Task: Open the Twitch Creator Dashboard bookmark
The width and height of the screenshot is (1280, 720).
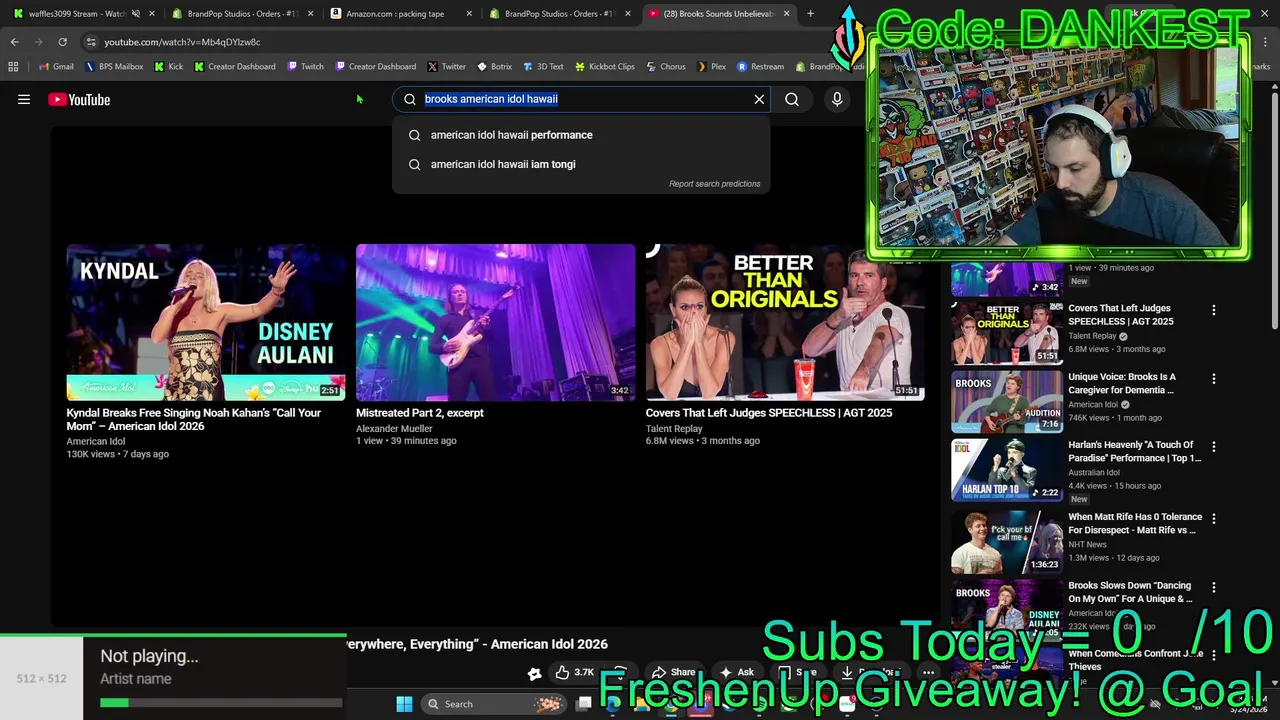Action: tap(376, 67)
